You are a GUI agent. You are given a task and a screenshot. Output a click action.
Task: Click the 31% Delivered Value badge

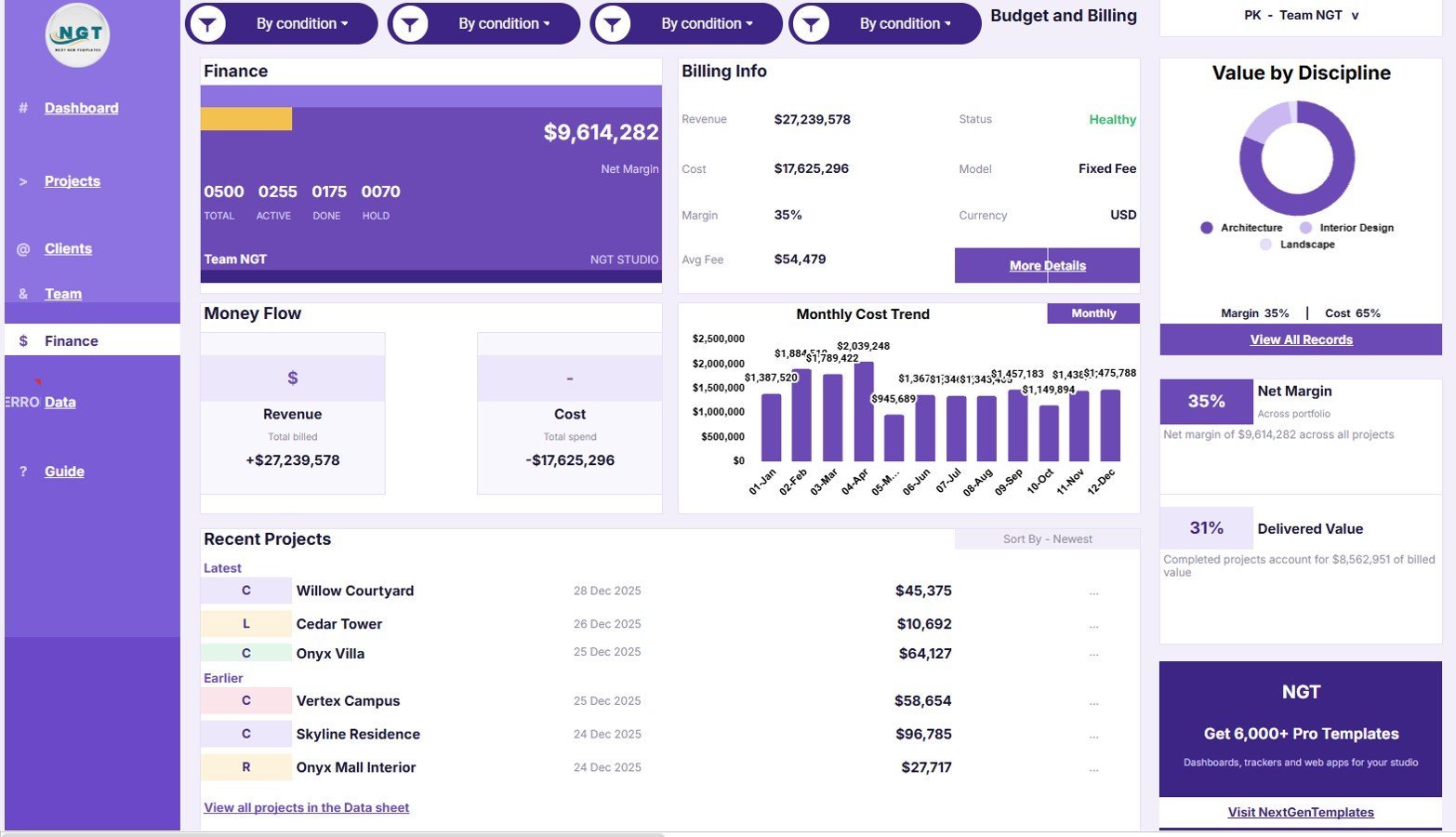pyautogui.click(x=1207, y=528)
